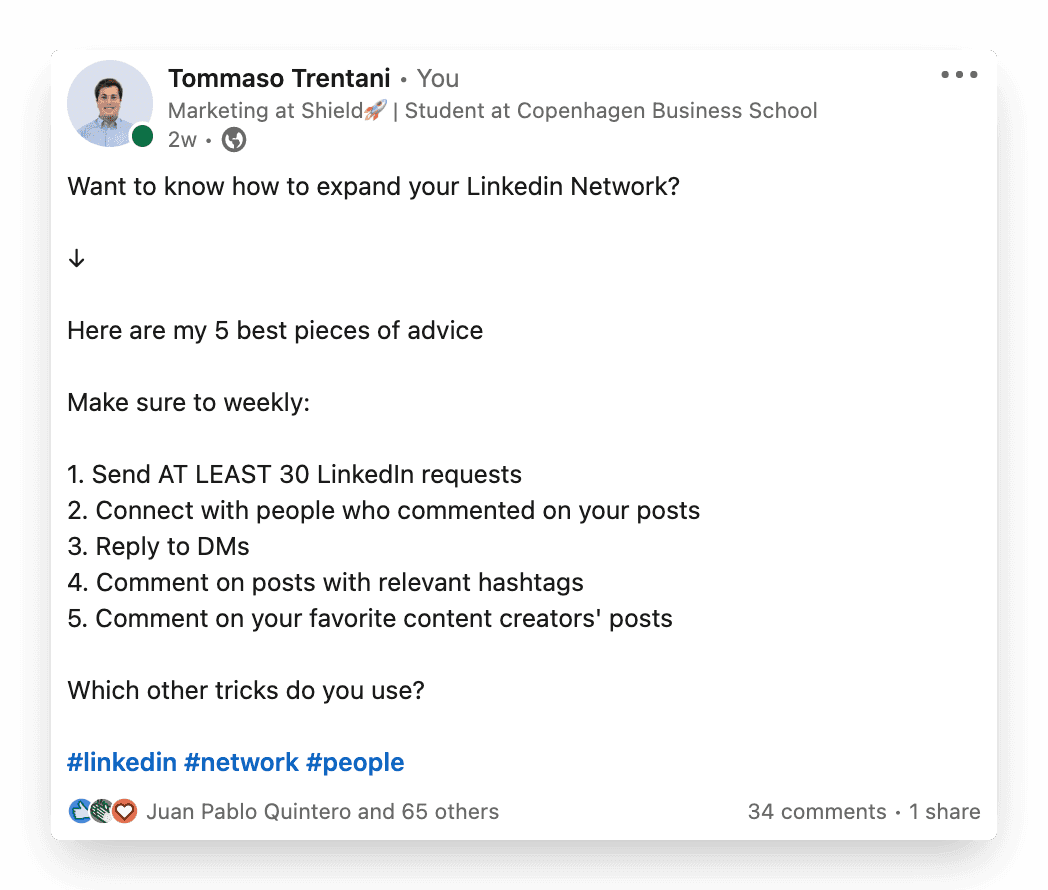Screen dimensions: 1048x890
Task: Open Tommaso Trentani's profile picture
Action: (110, 104)
